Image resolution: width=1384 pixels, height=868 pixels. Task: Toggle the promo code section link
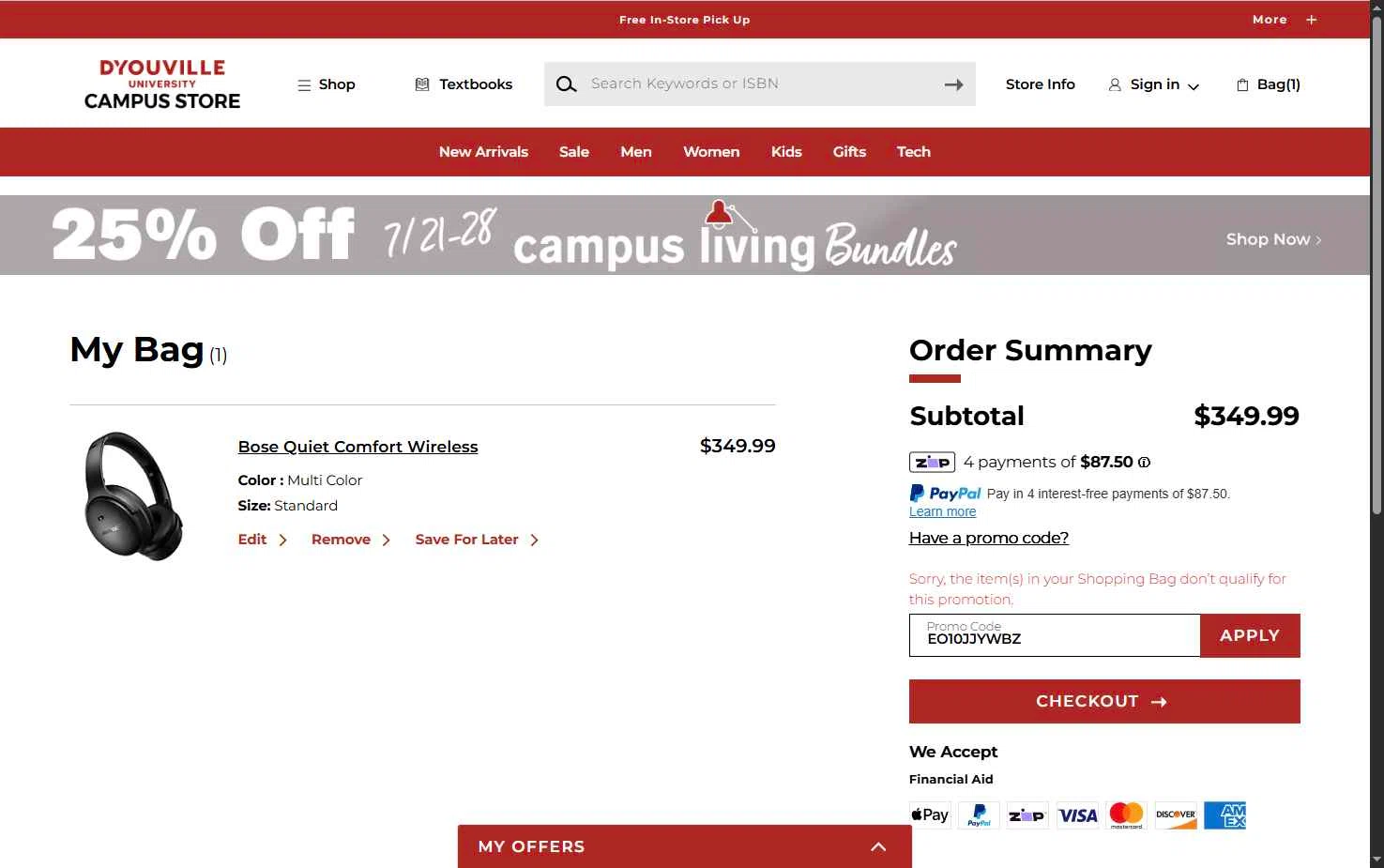[989, 538]
